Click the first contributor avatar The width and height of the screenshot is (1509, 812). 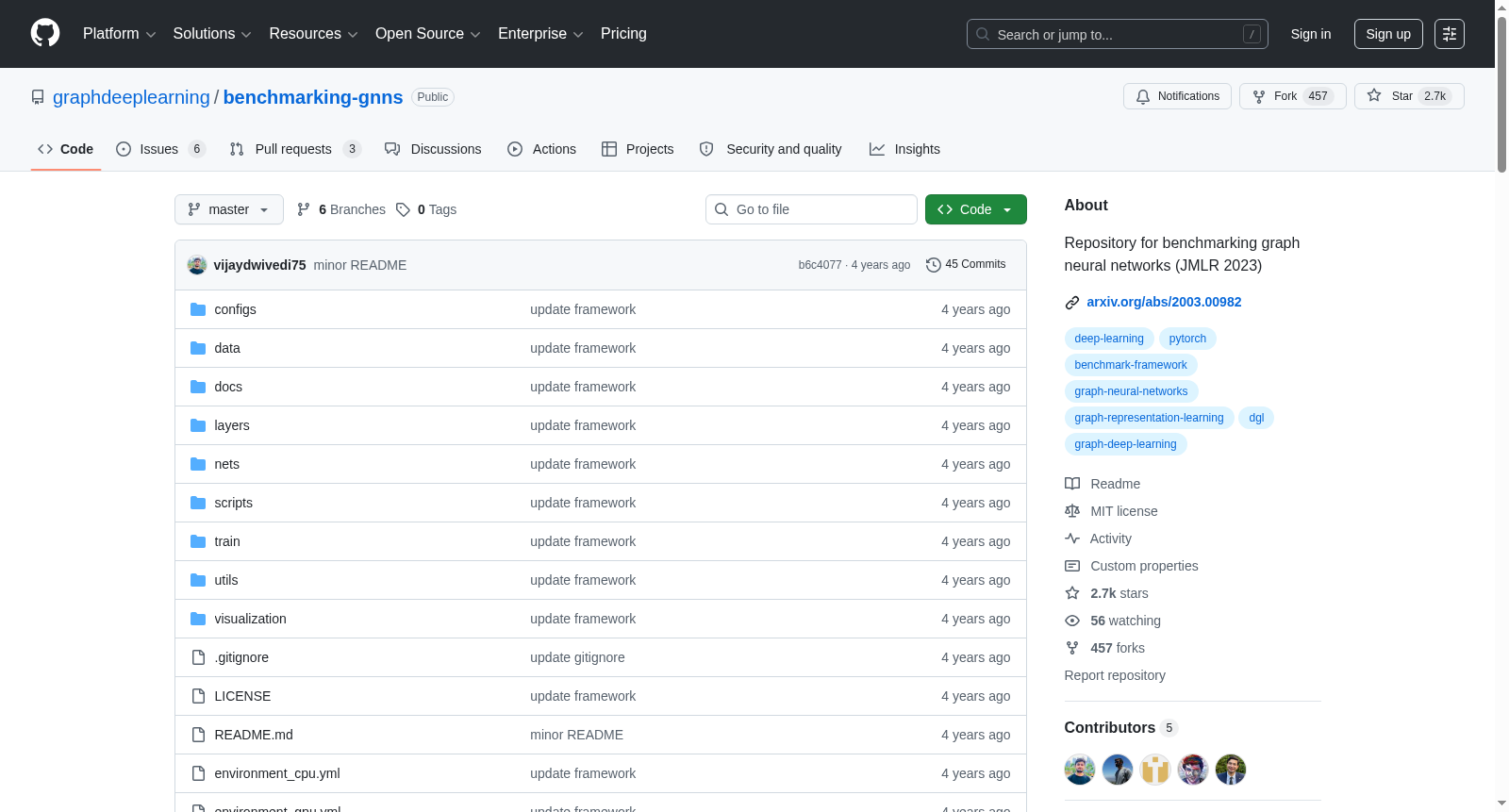point(1080,770)
